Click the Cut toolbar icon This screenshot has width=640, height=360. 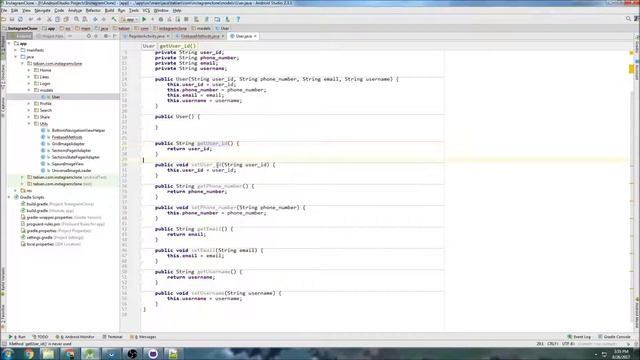(49, 19)
